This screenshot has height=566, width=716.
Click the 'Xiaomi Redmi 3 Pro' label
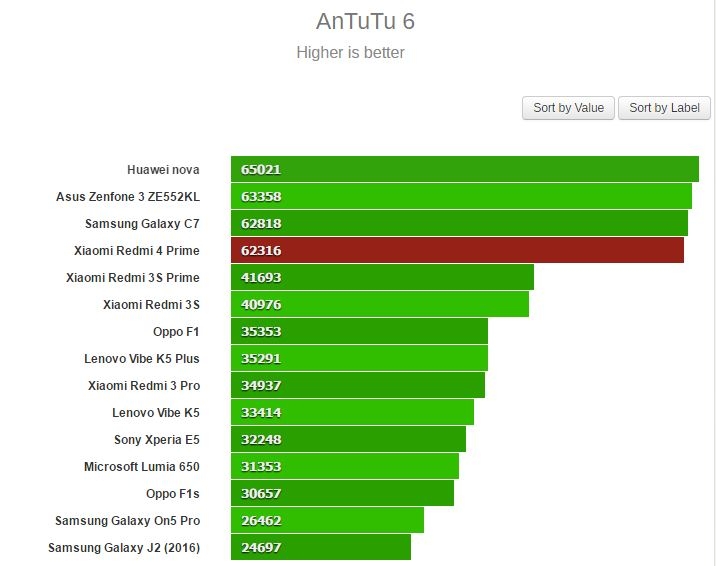(144, 385)
